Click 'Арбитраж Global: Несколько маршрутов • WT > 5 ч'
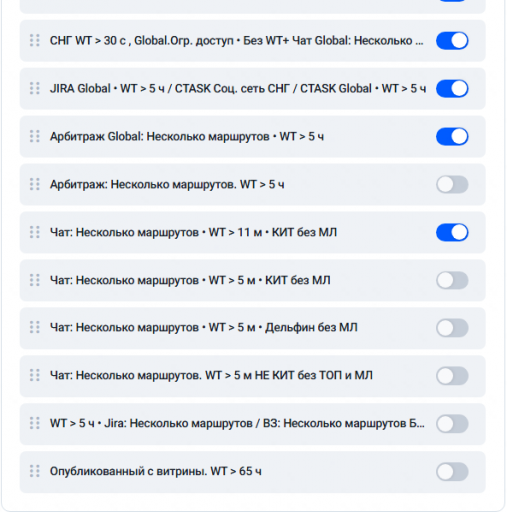The image size is (507, 512). (x=187, y=137)
